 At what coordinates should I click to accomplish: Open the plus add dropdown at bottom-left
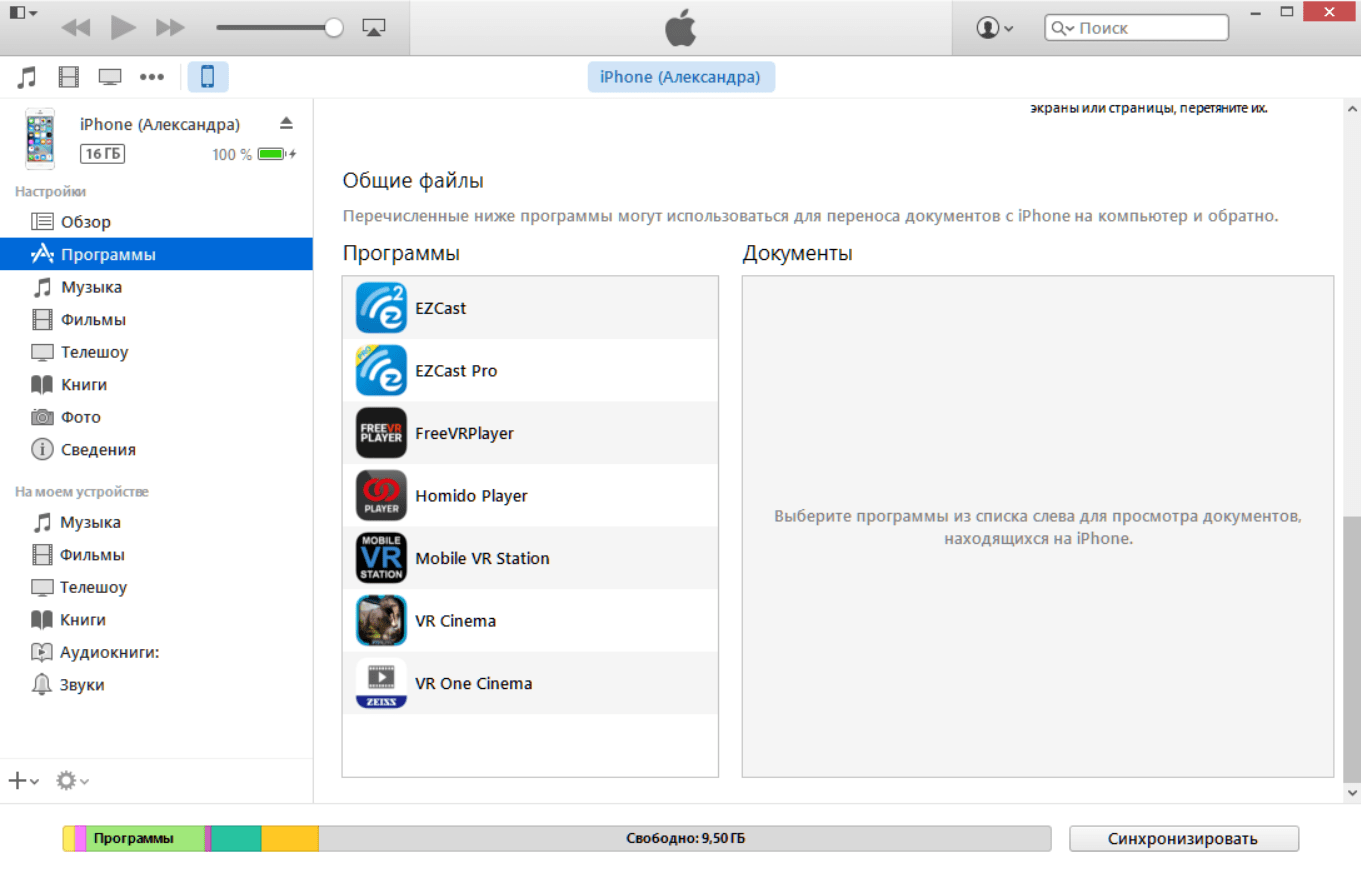(x=24, y=781)
